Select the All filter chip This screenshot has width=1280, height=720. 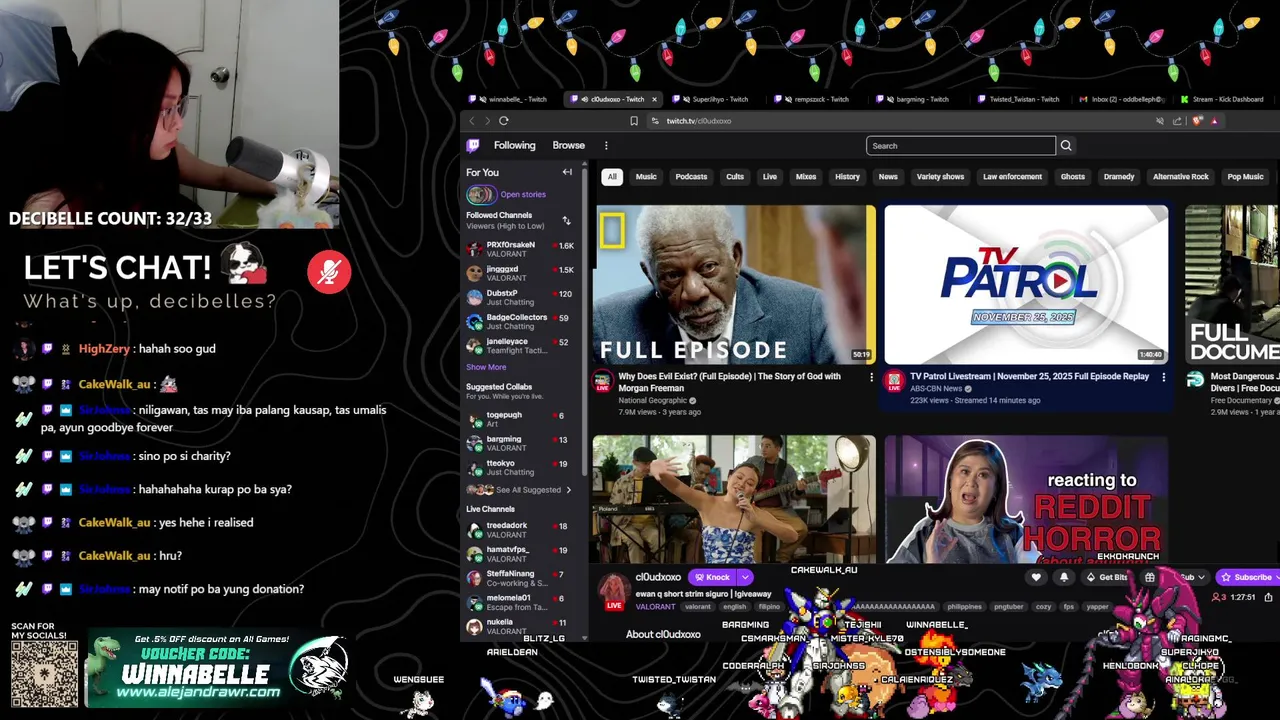[x=612, y=177]
